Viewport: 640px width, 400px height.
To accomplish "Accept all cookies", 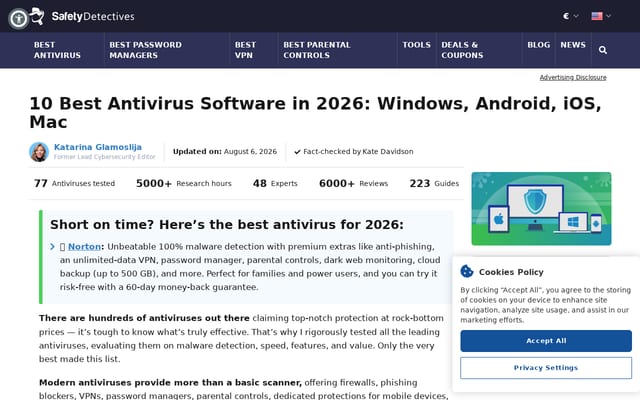I will pyautogui.click(x=546, y=341).
